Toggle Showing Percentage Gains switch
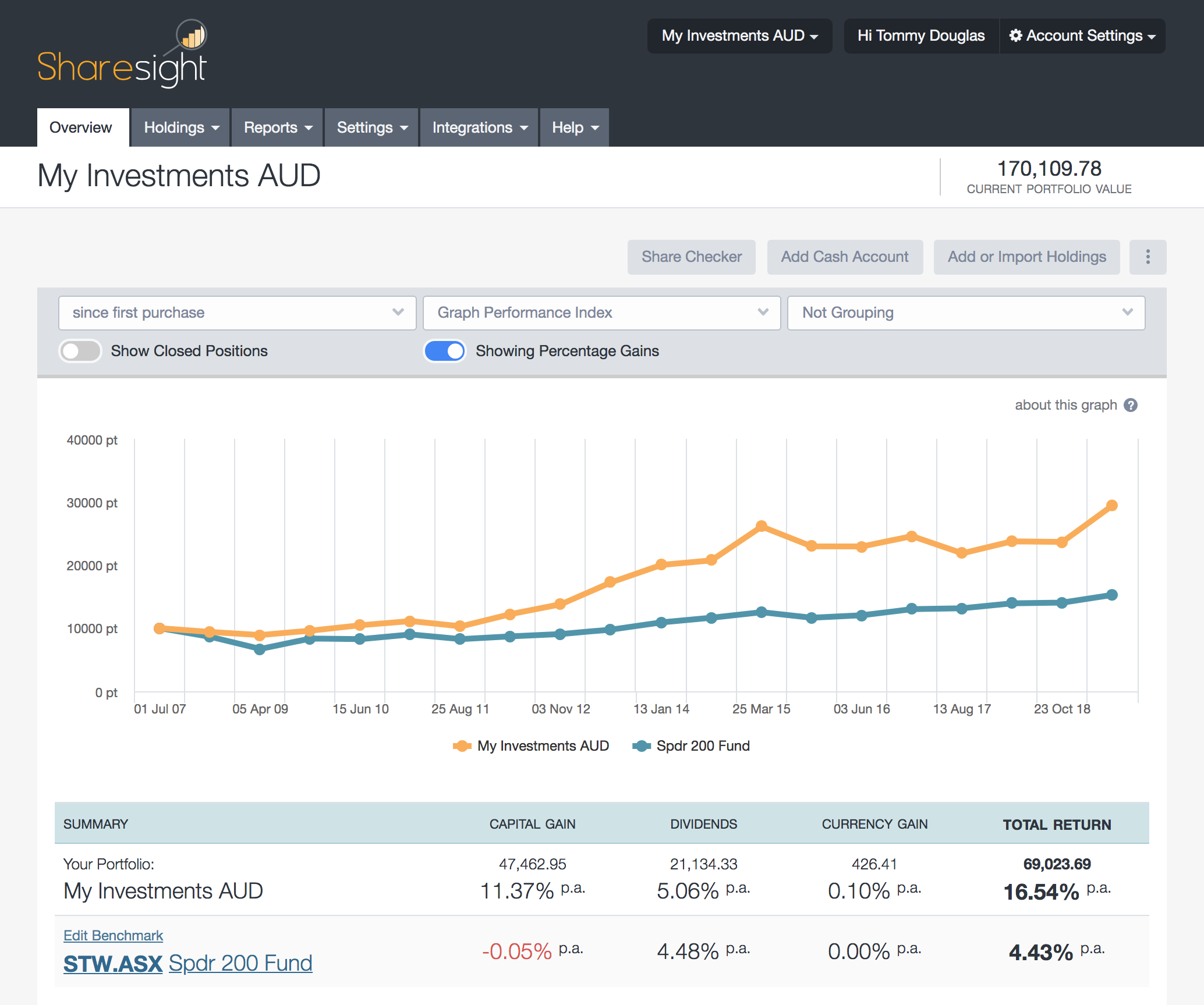 tap(445, 351)
